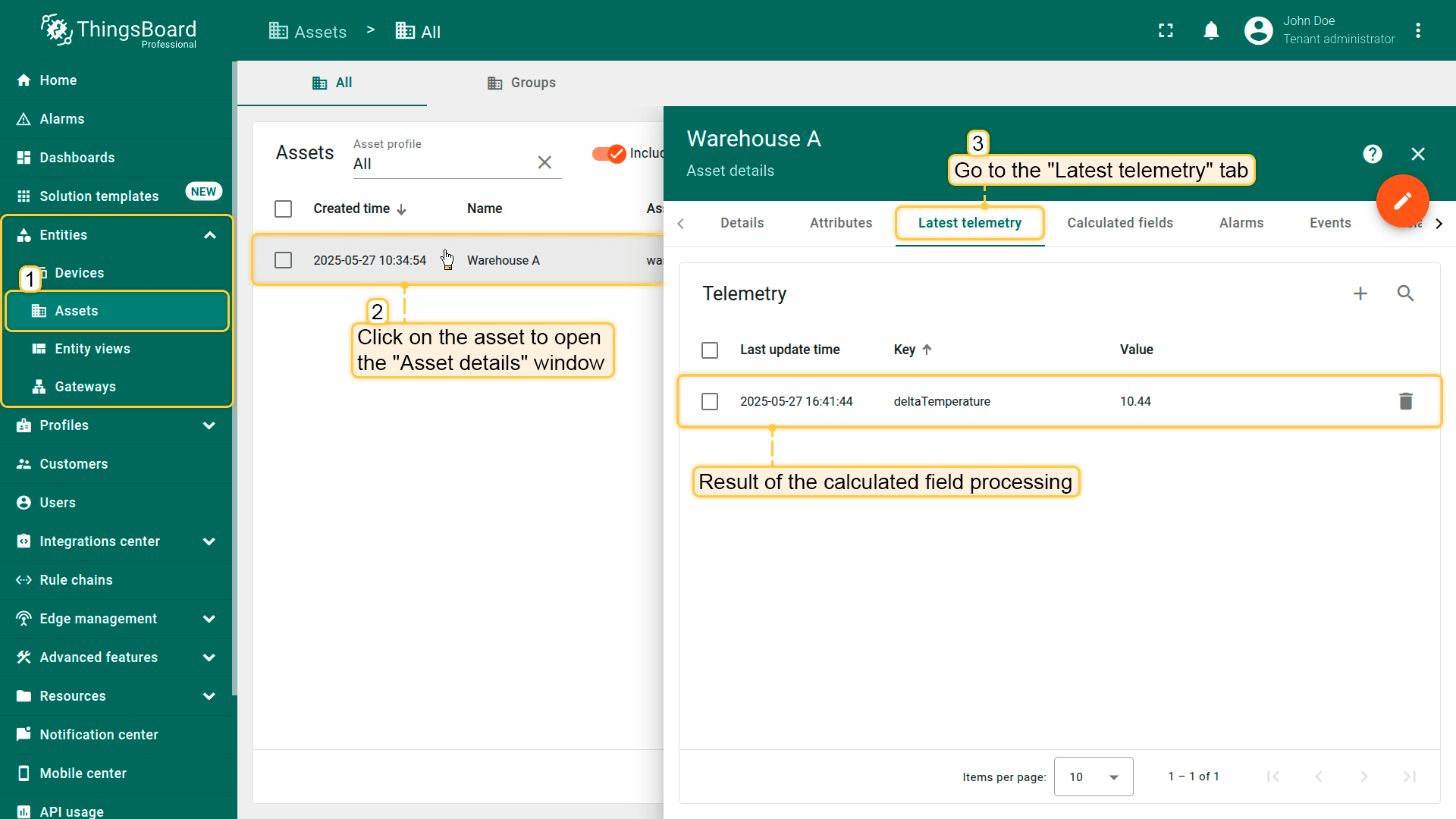This screenshot has height=819, width=1456.
Task: Click the add telemetry plus icon
Action: pyautogui.click(x=1360, y=293)
